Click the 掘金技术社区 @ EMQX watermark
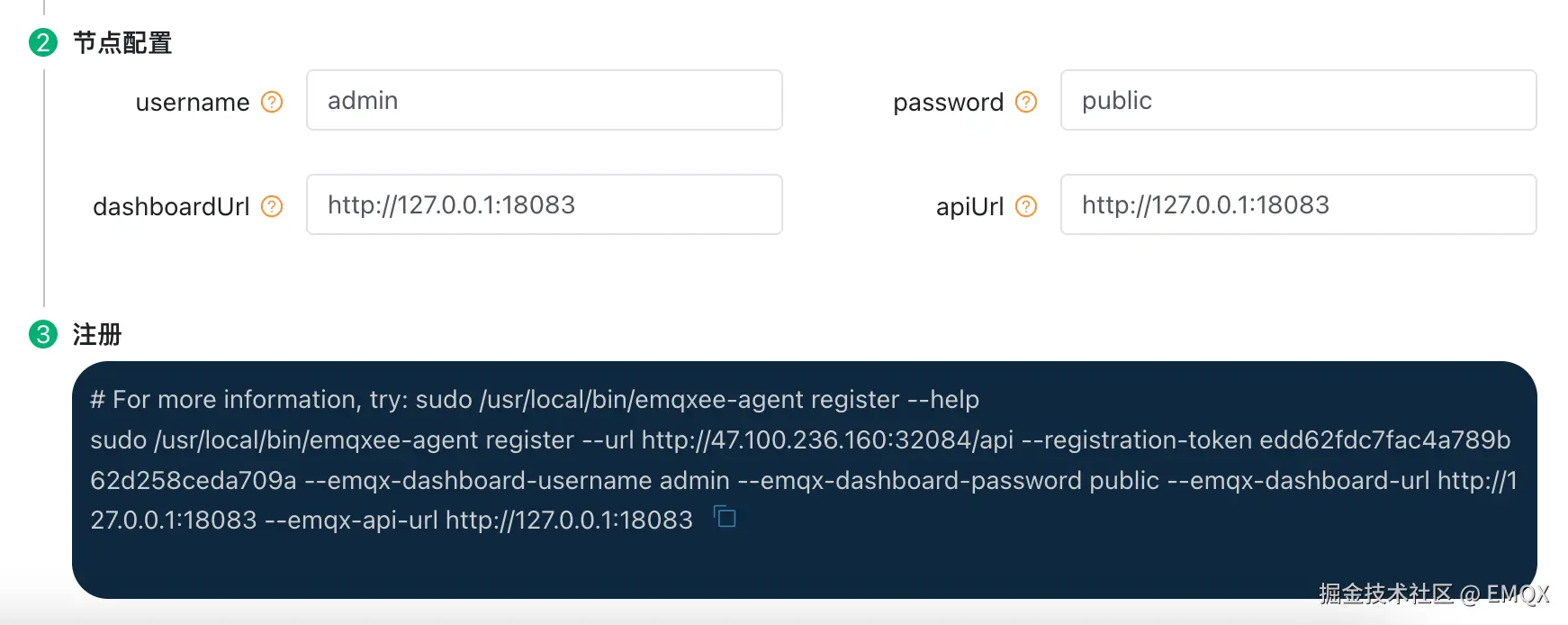Screen dimensions: 1568x625 [x=1434, y=593]
